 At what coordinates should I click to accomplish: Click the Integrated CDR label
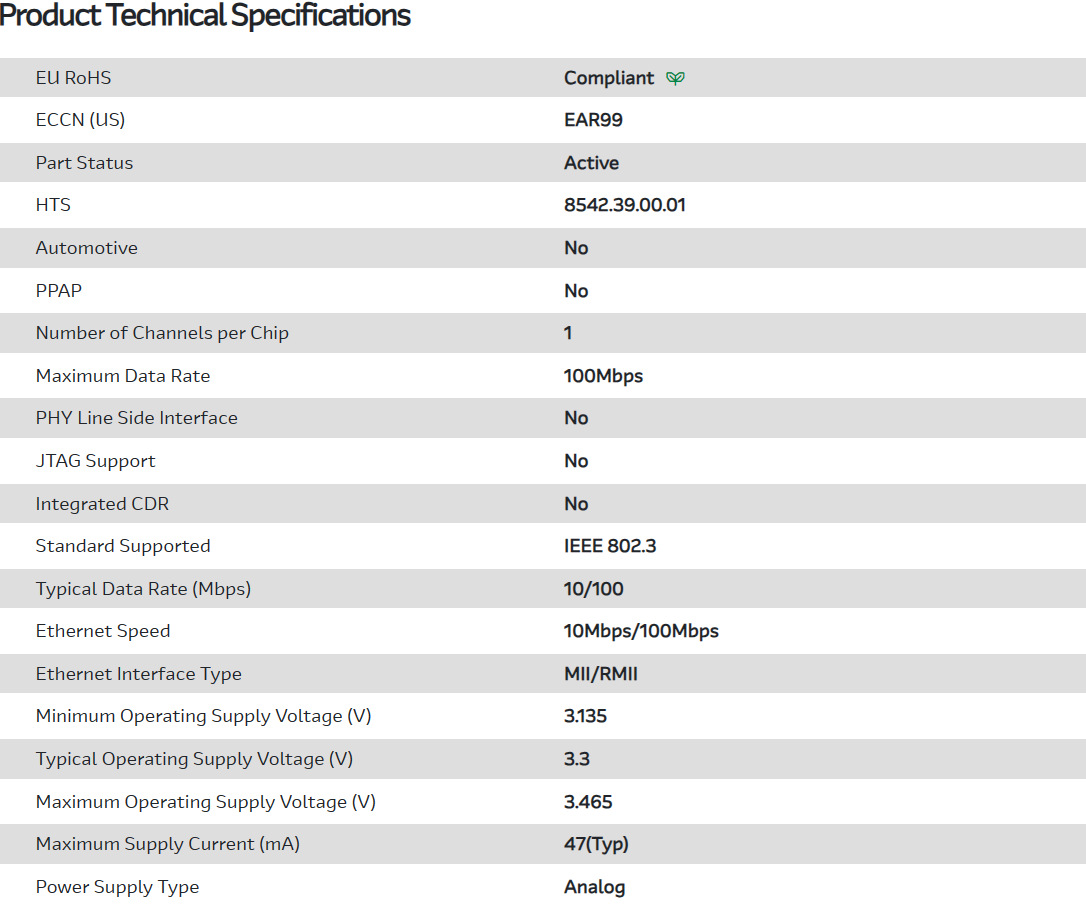102,504
